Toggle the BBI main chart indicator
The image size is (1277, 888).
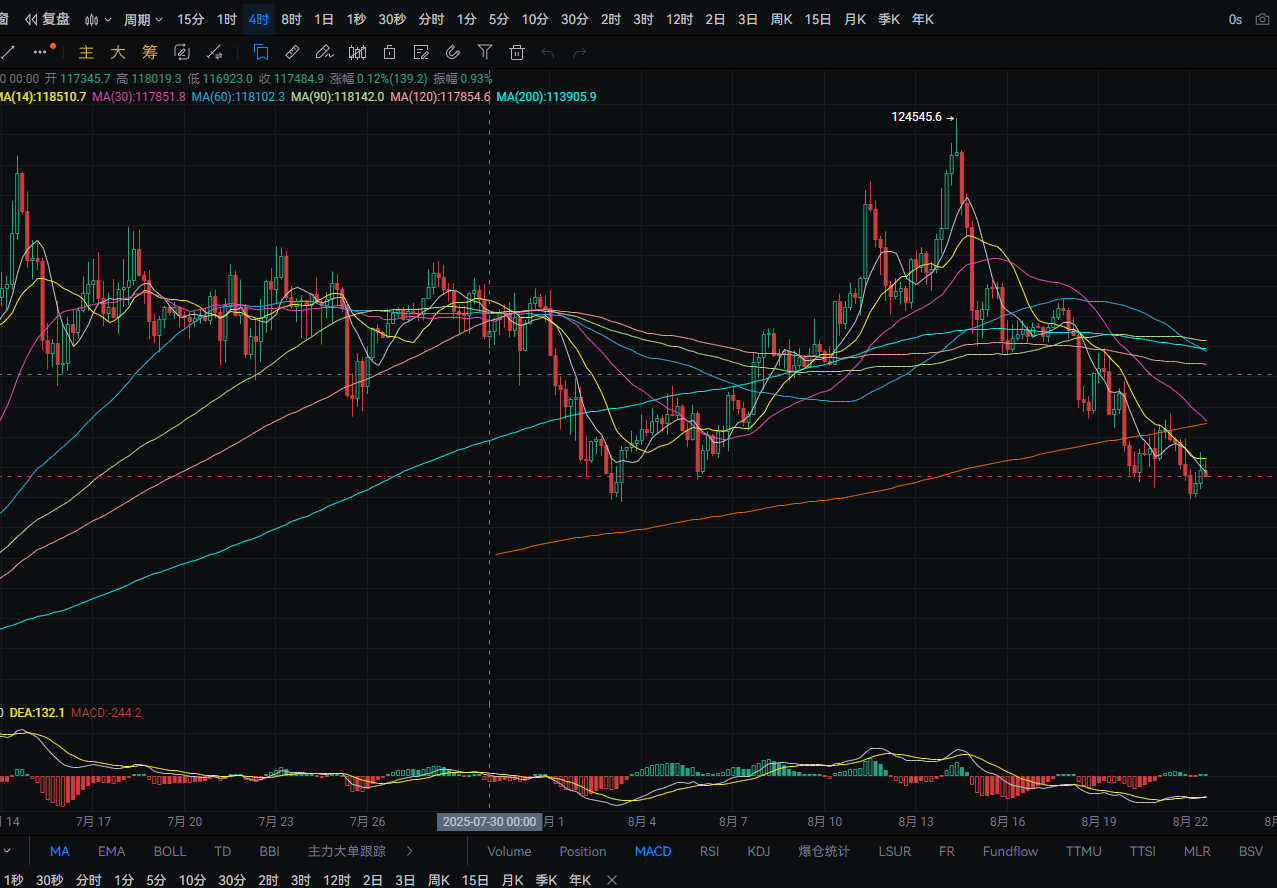pyautogui.click(x=269, y=851)
